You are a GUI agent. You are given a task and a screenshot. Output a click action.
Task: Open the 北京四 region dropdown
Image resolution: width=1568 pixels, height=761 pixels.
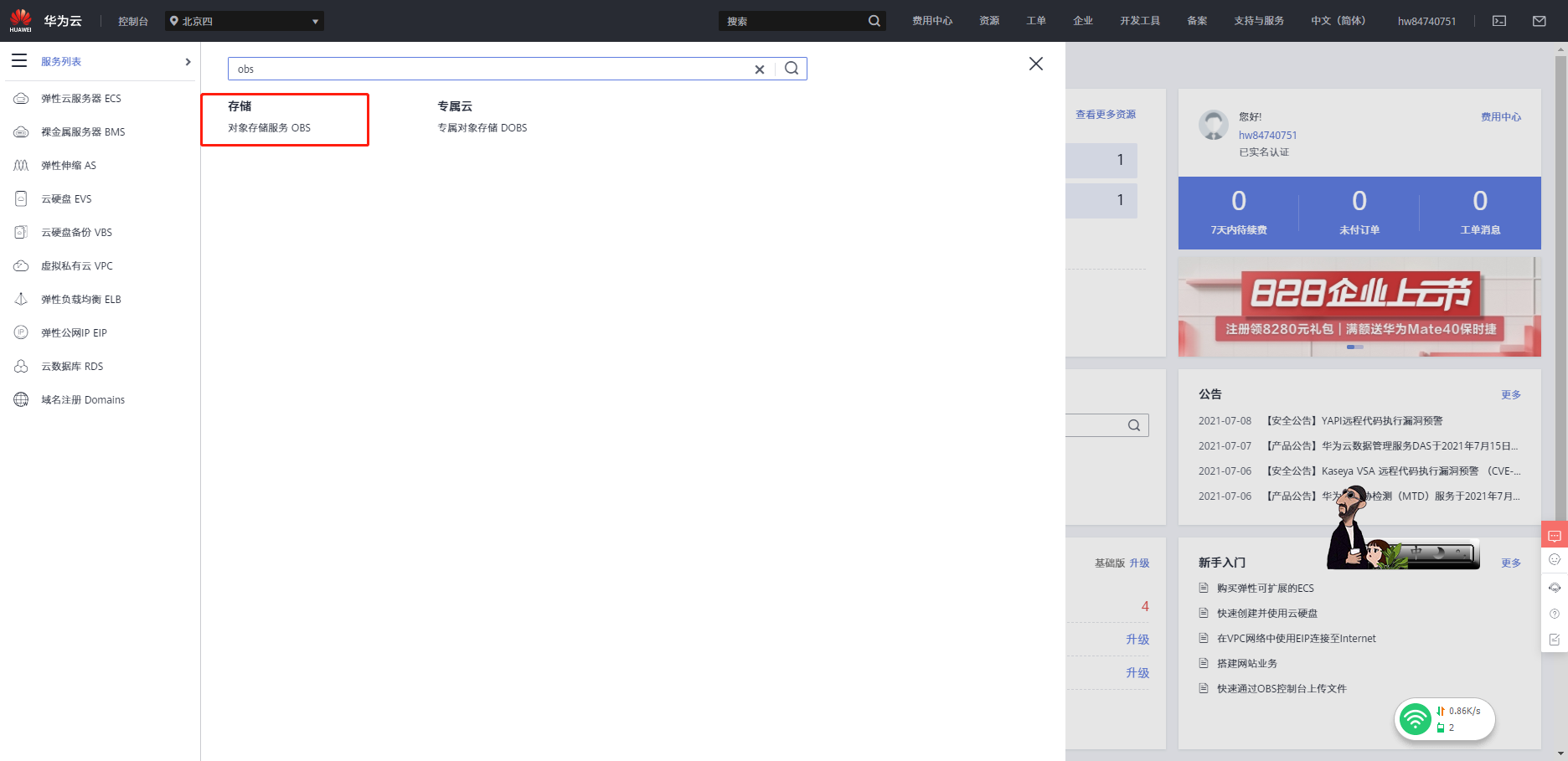244,21
